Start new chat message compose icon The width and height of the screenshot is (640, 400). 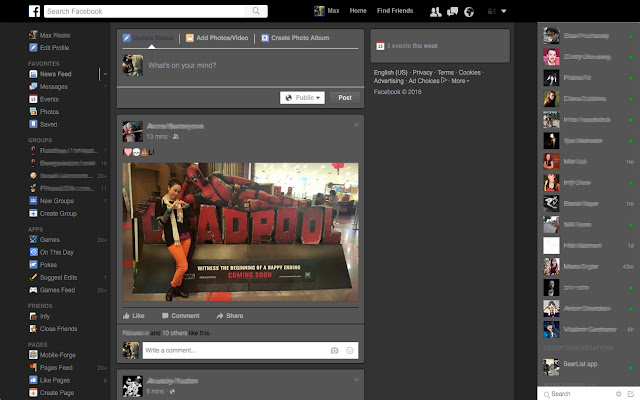coord(631,394)
